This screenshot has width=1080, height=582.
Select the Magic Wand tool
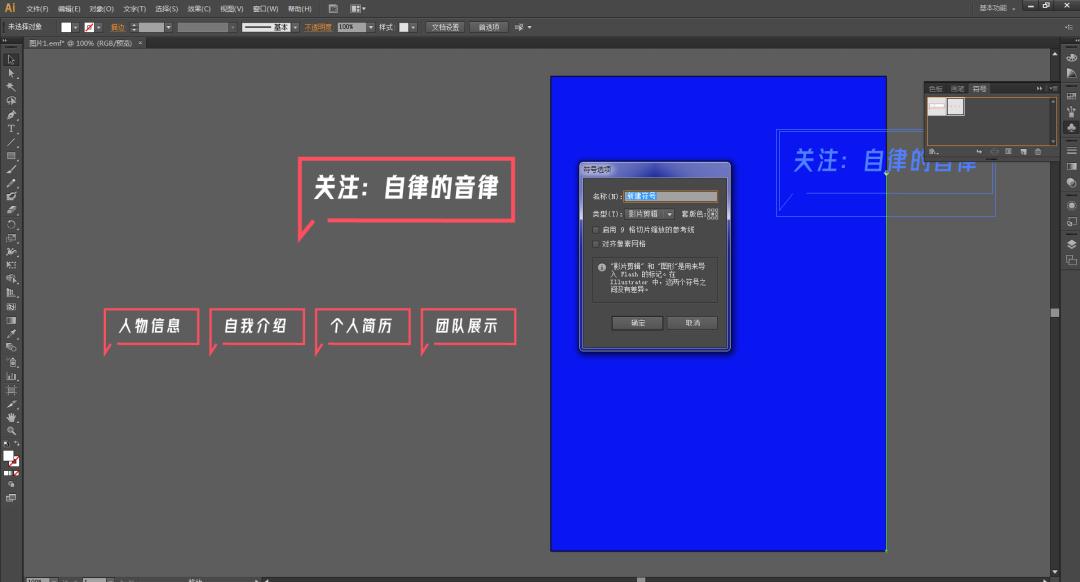(11, 88)
